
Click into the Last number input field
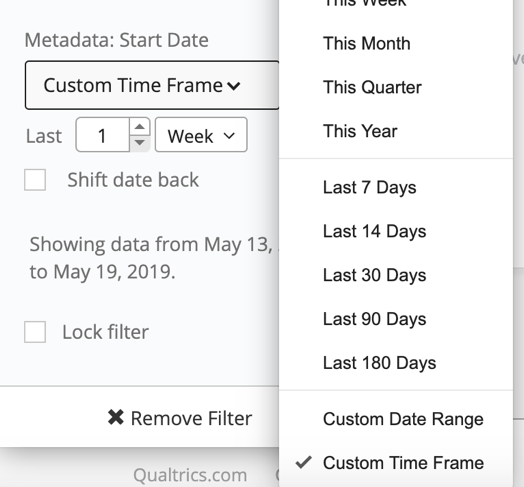tap(103, 135)
